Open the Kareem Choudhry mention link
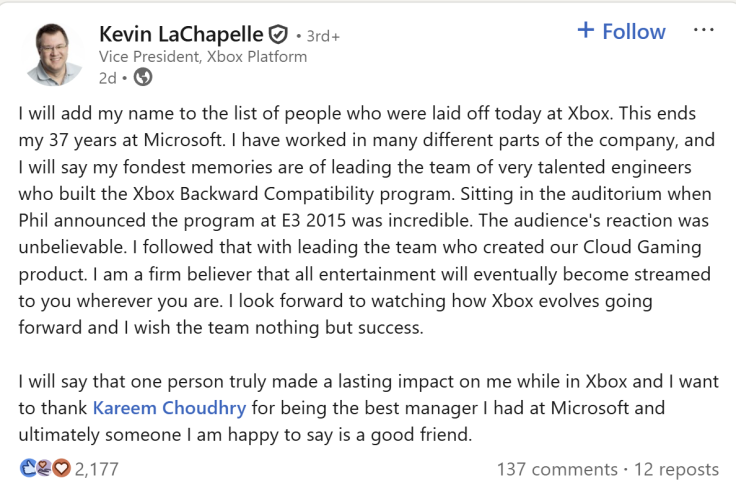The image size is (736, 486). 169,408
